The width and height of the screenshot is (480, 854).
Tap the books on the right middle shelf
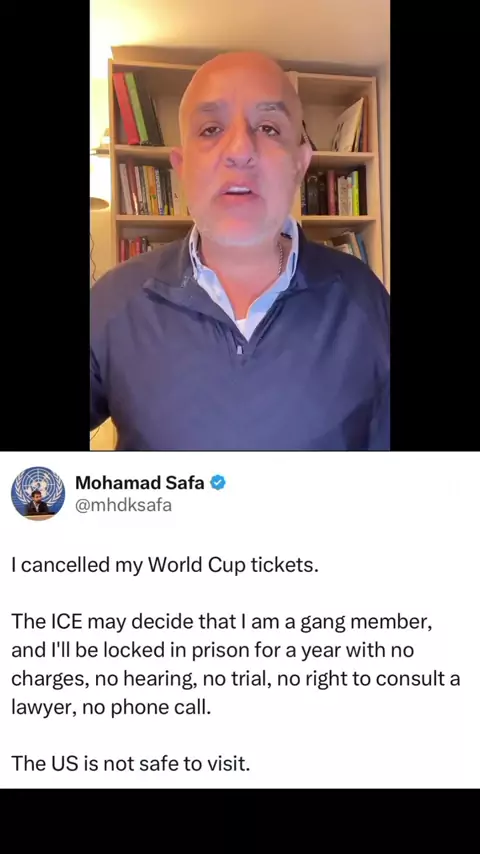click(333, 192)
